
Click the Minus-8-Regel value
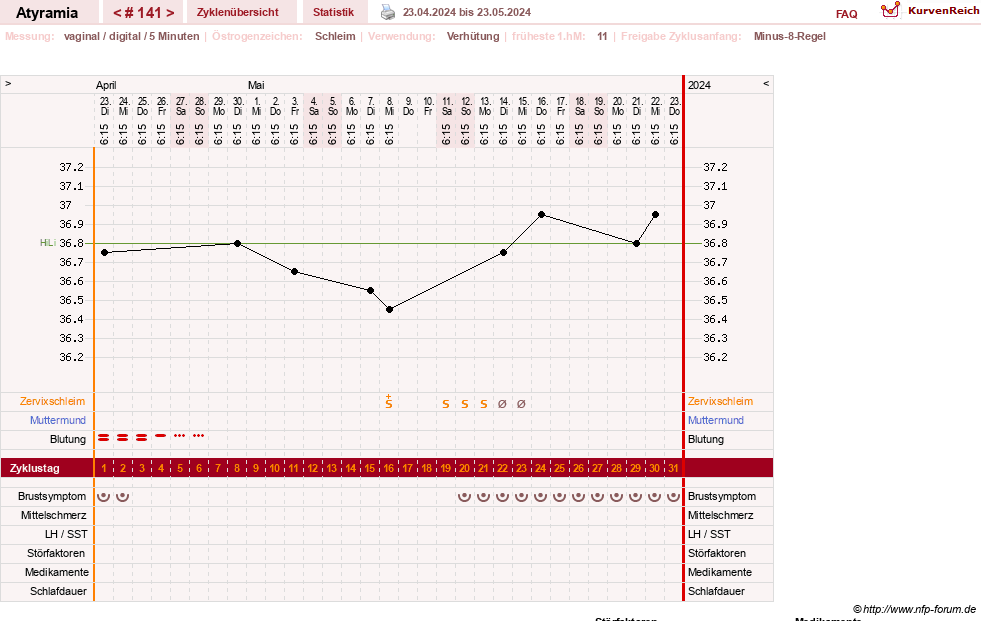click(790, 36)
